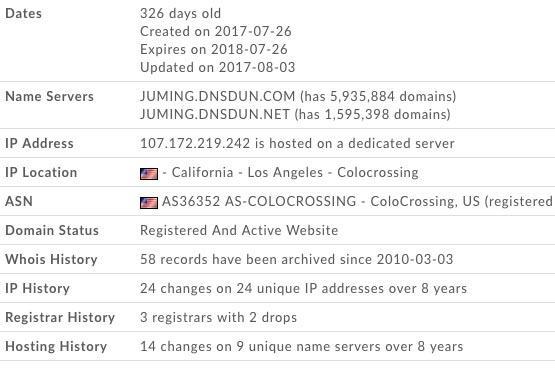Click the AS36352 AS-COLOCROSSING text
The width and height of the screenshot is (555, 368).
click(x=259, y=201)
